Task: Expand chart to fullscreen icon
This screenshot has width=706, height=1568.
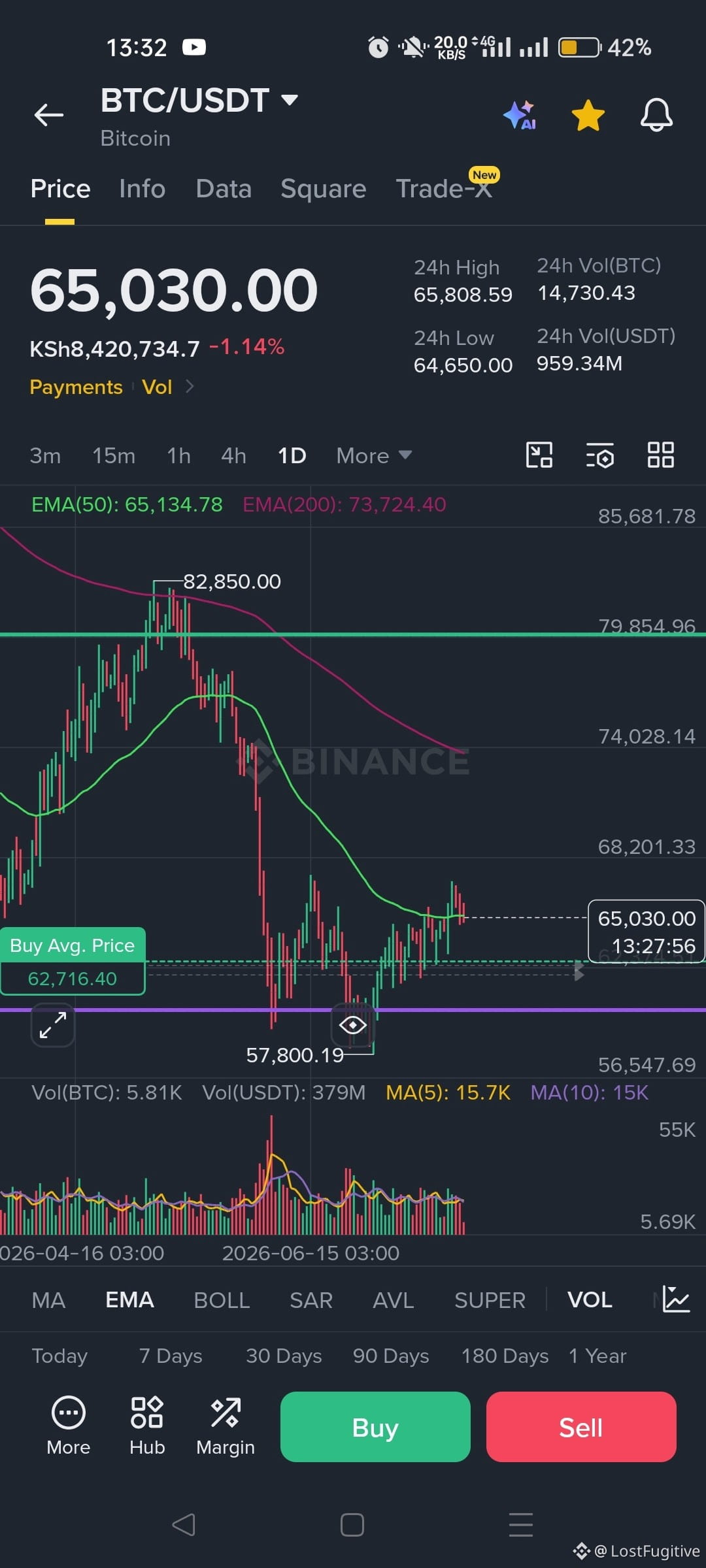Action: click(52, 1025)
